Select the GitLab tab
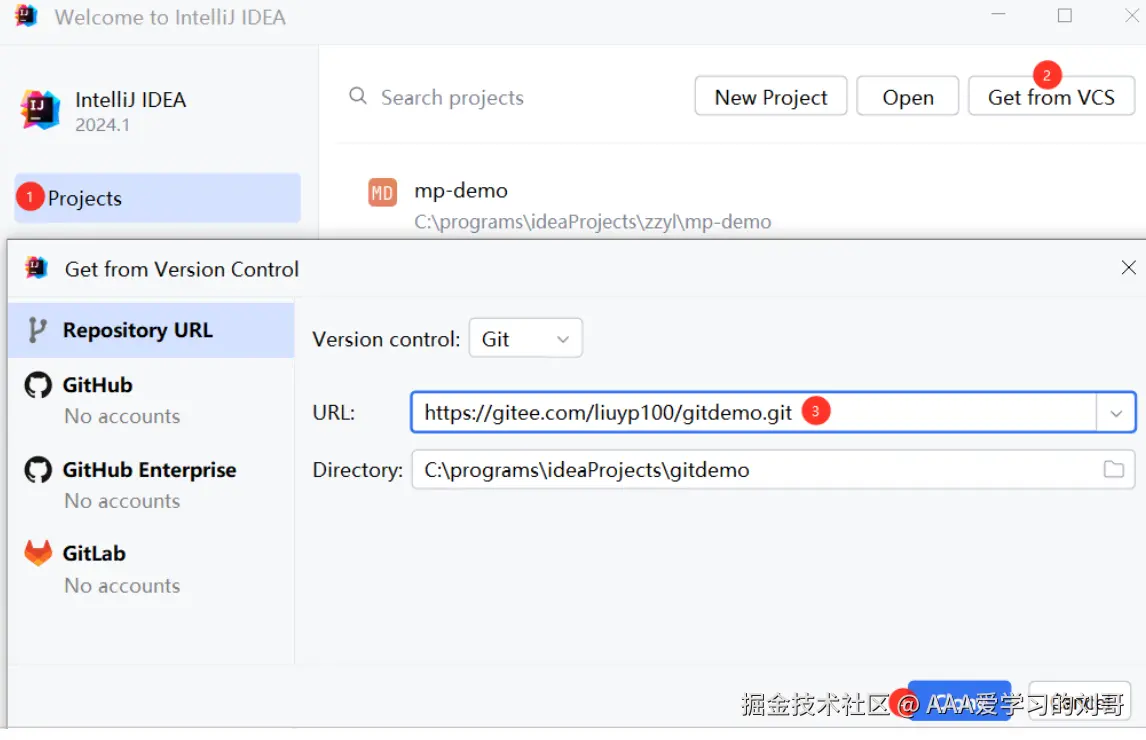 [151, 569]
